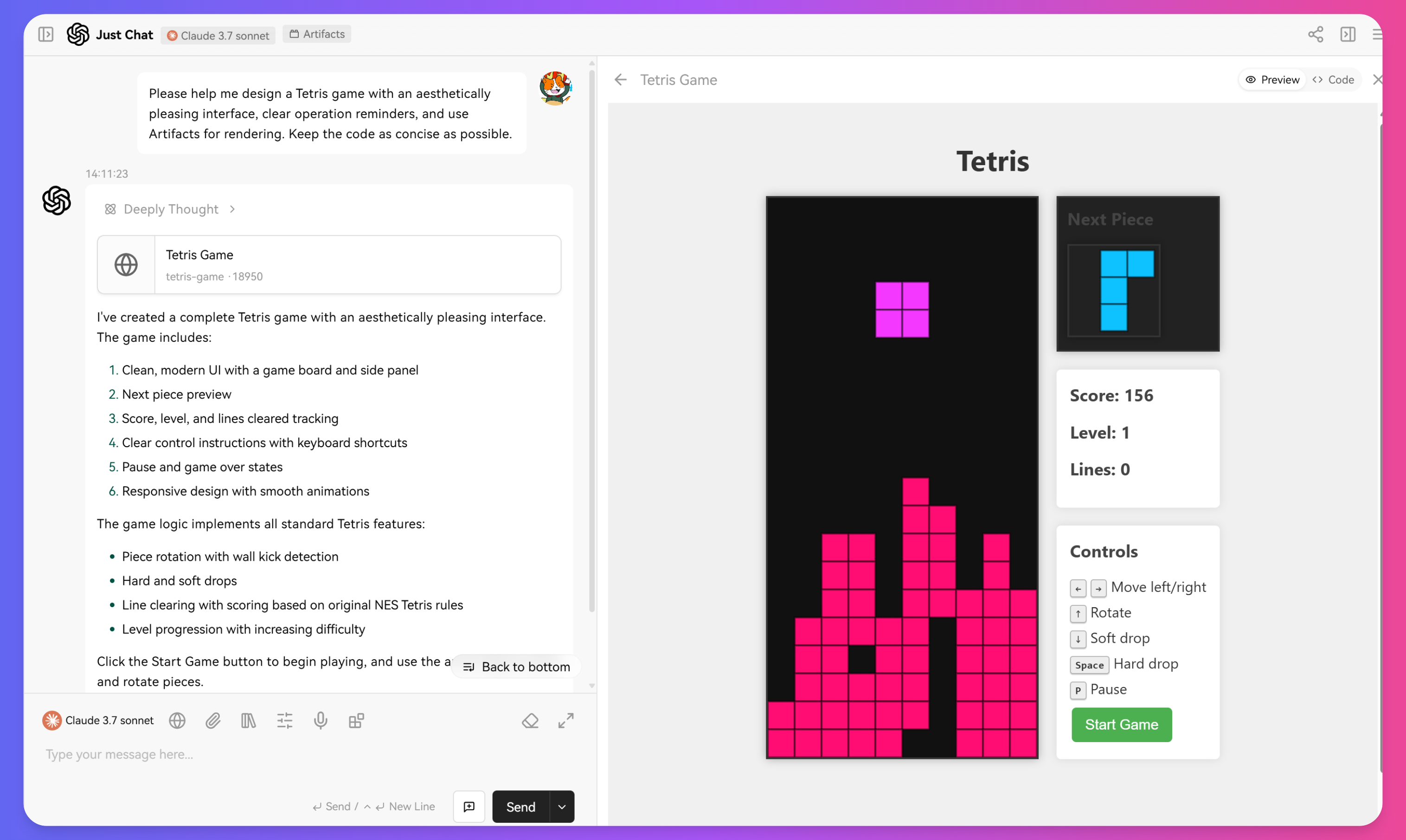
Task: Click the 14:11:23 timestamp
Action: [x=107, y=174]
